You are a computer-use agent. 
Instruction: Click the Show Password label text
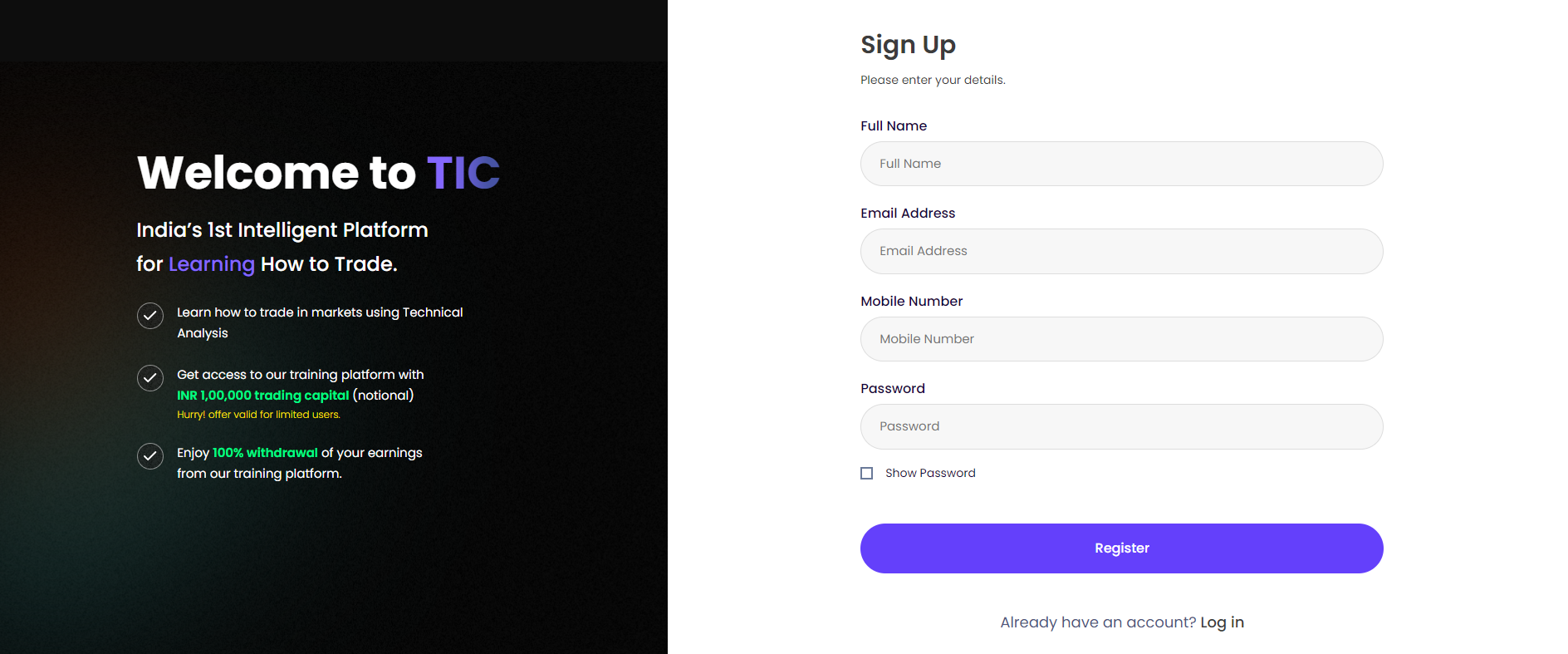click(930, 473)
